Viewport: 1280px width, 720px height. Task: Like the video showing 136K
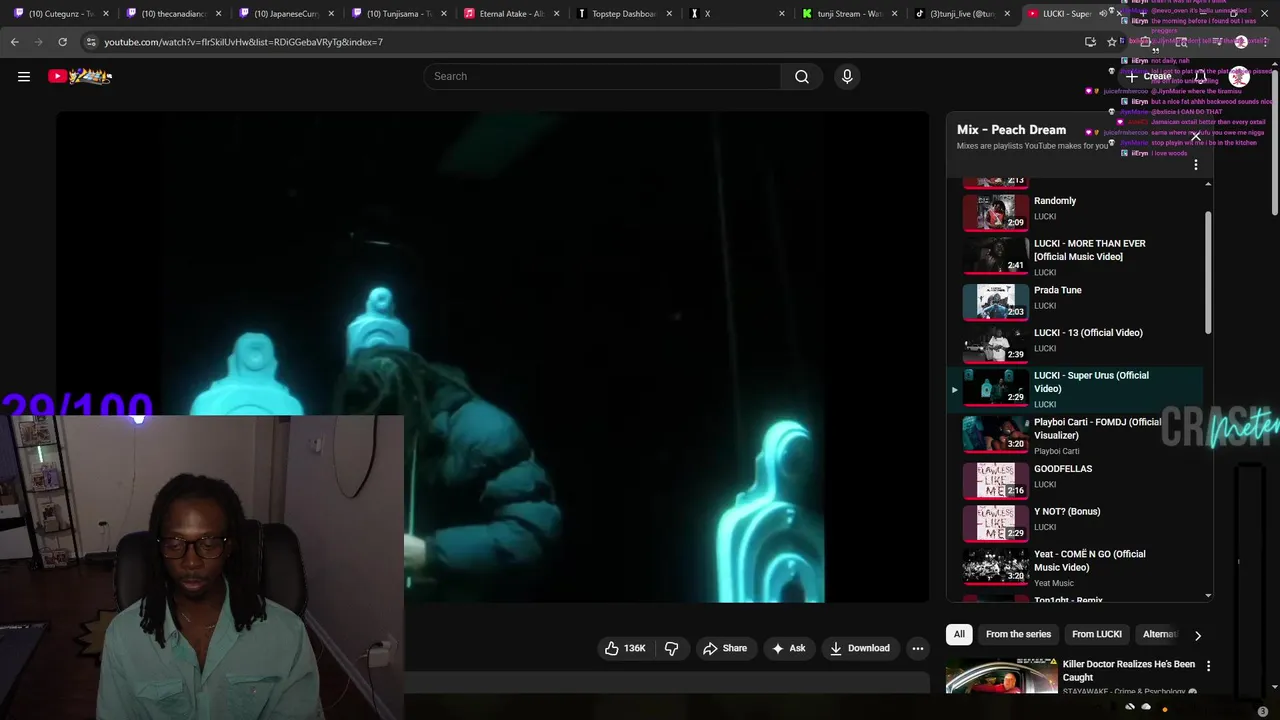(625, 648)
